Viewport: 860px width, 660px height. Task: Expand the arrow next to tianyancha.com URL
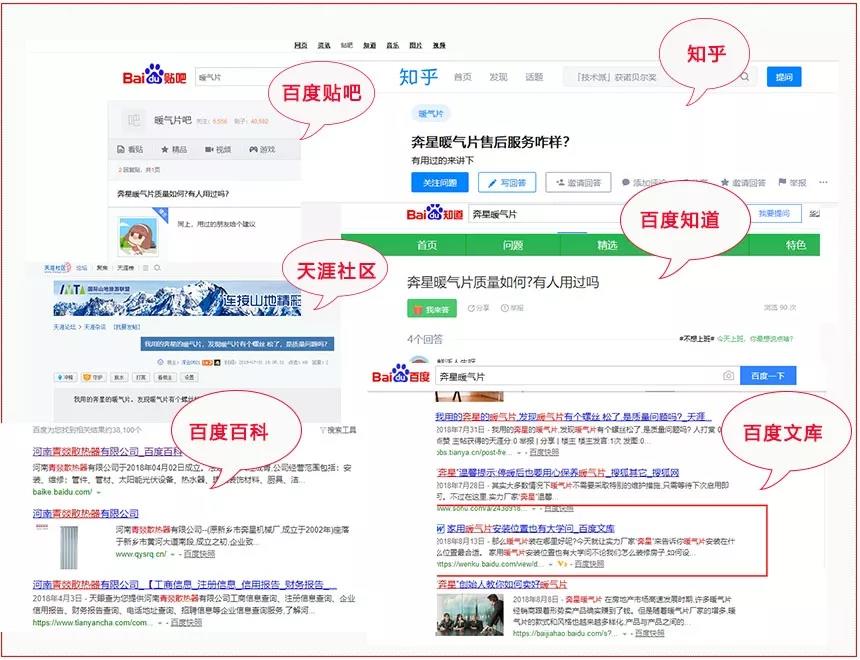[160, 623]
